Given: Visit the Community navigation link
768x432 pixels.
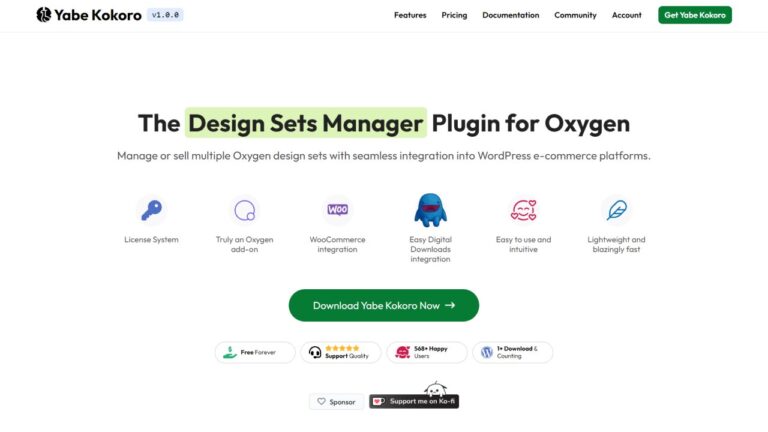Looking at the screenshot, I should [x=575, y=15].
